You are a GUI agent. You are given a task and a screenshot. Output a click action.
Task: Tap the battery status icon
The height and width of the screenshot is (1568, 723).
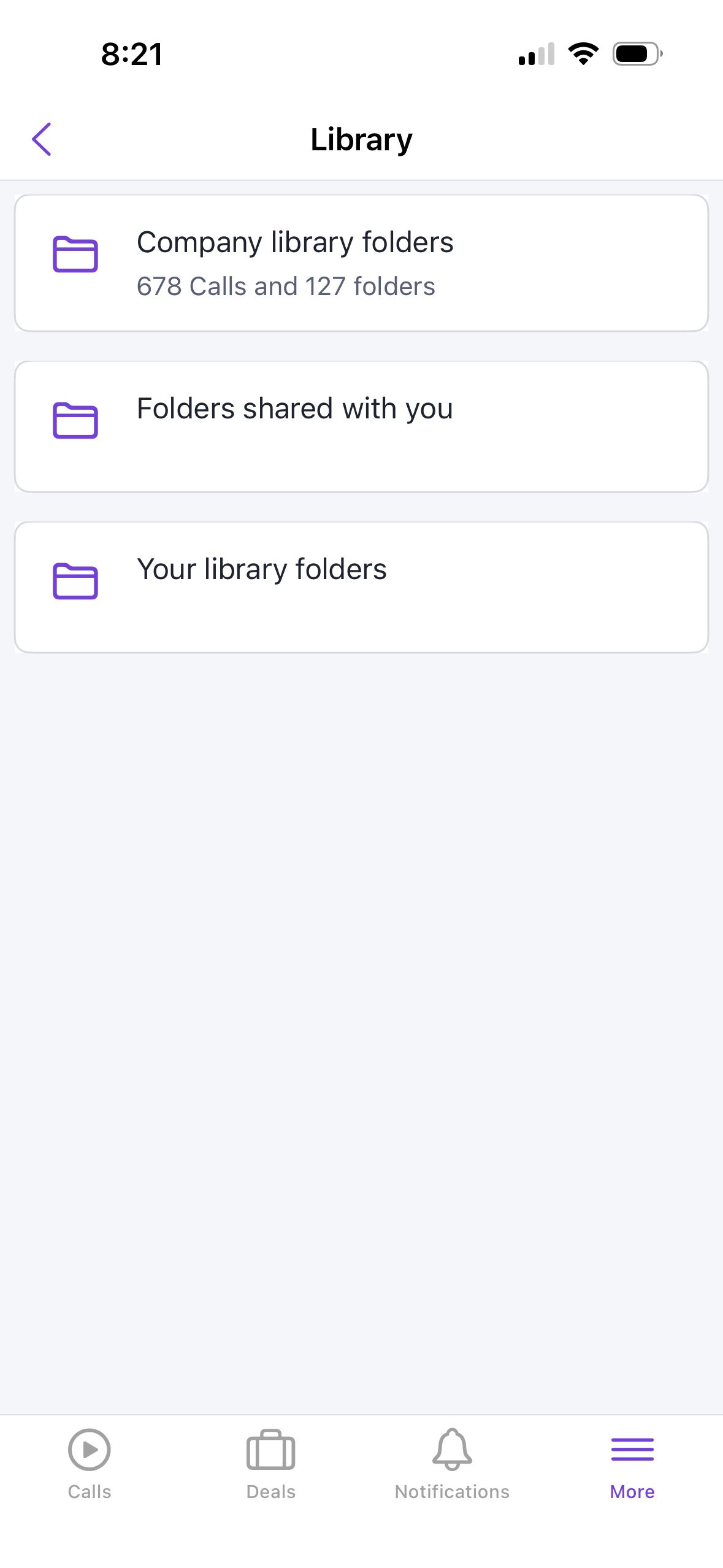(x=637, y=54)
